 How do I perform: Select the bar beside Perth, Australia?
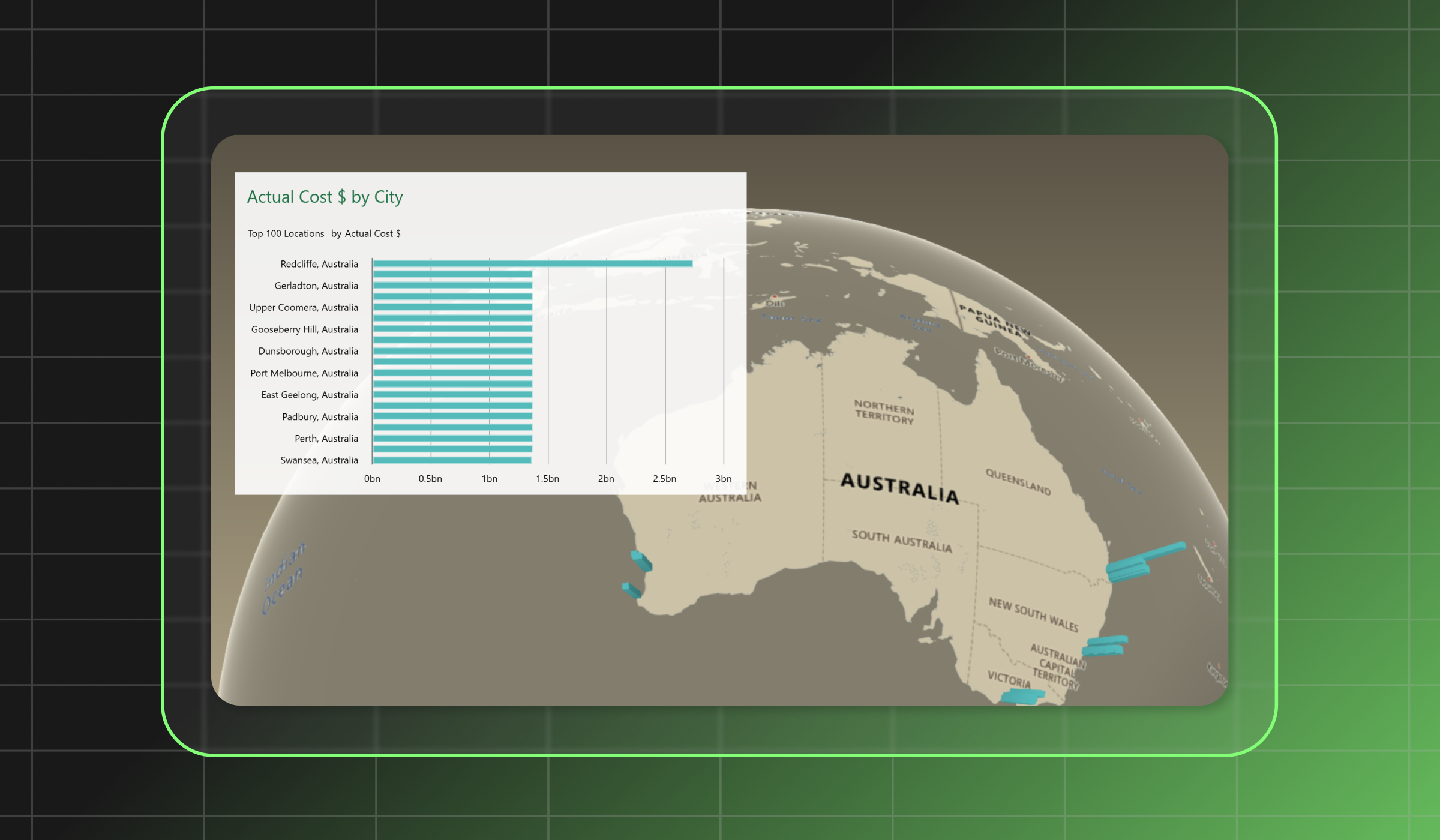click(x=452, y=439)
